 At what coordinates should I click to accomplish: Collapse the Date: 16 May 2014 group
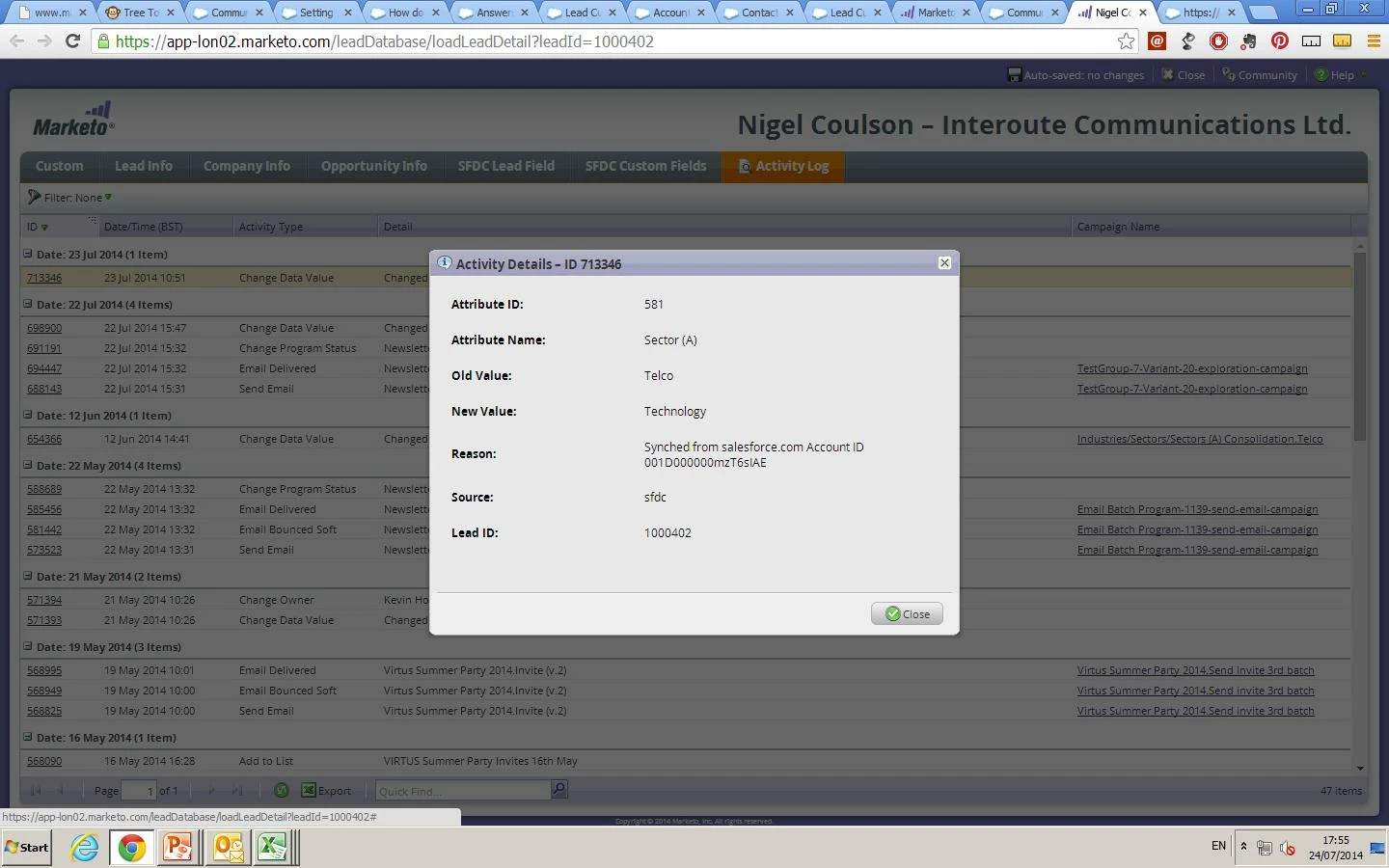[28, 737]
